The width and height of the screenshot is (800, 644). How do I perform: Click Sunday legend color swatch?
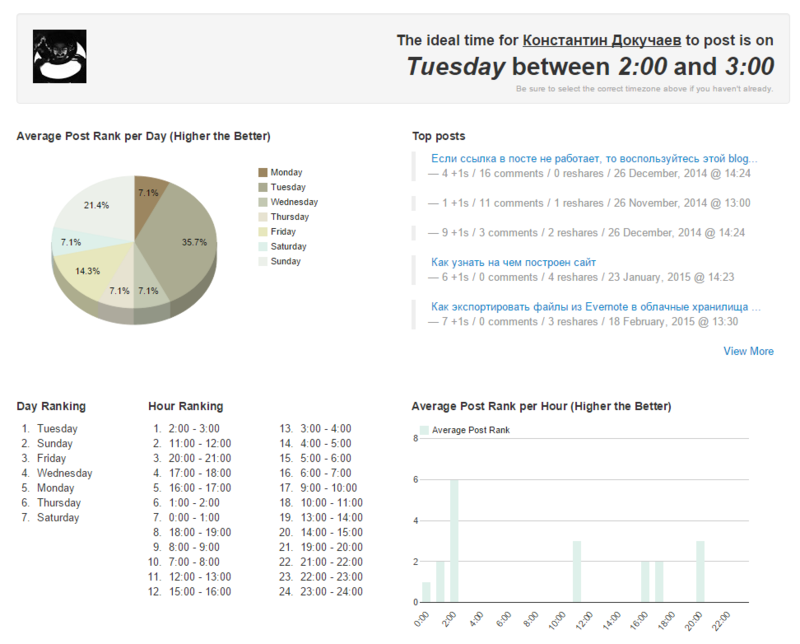pyautogui.click(x=263, y=261)
